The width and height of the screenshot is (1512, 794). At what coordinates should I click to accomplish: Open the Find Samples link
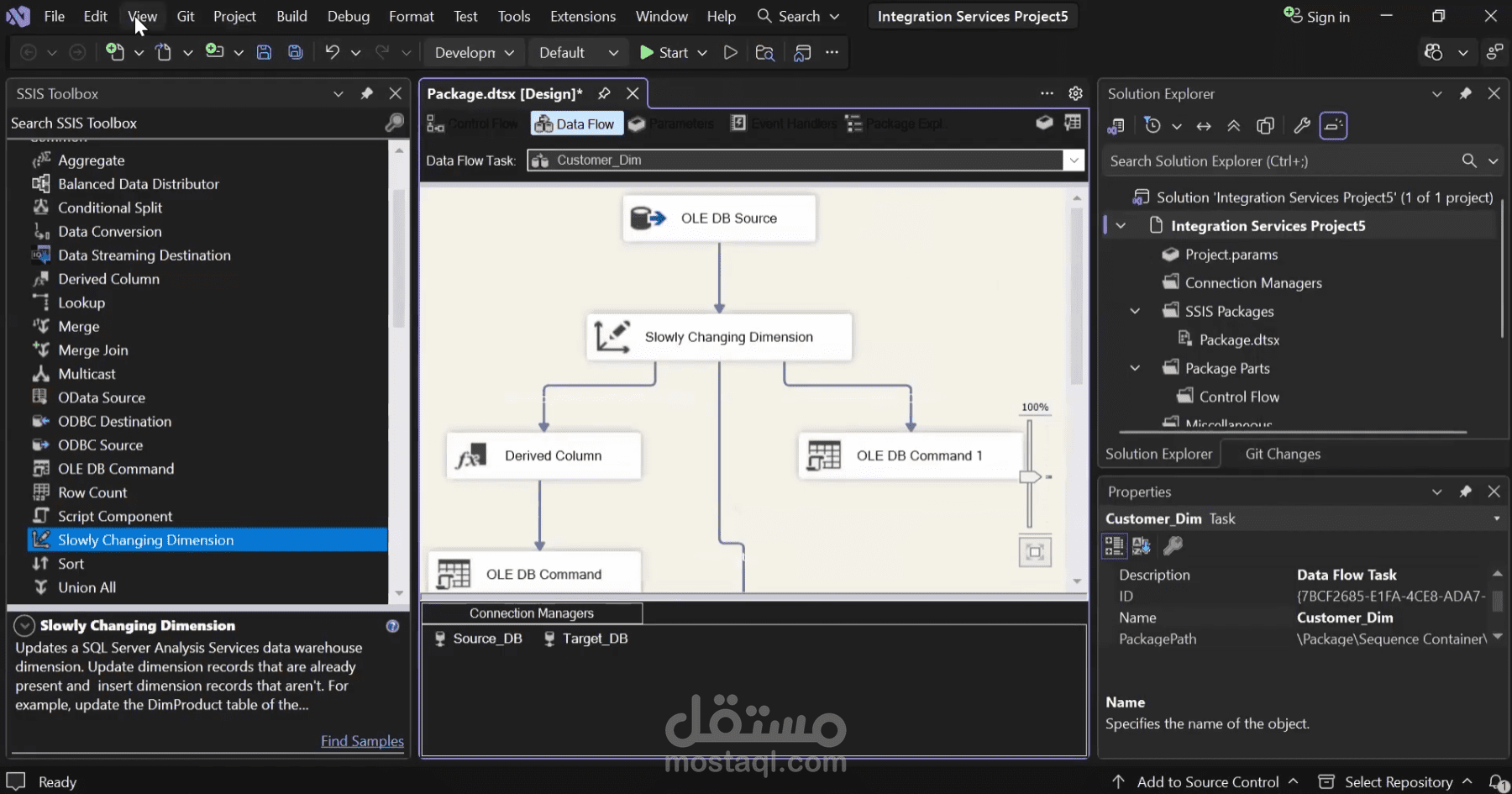click(362, 741)
